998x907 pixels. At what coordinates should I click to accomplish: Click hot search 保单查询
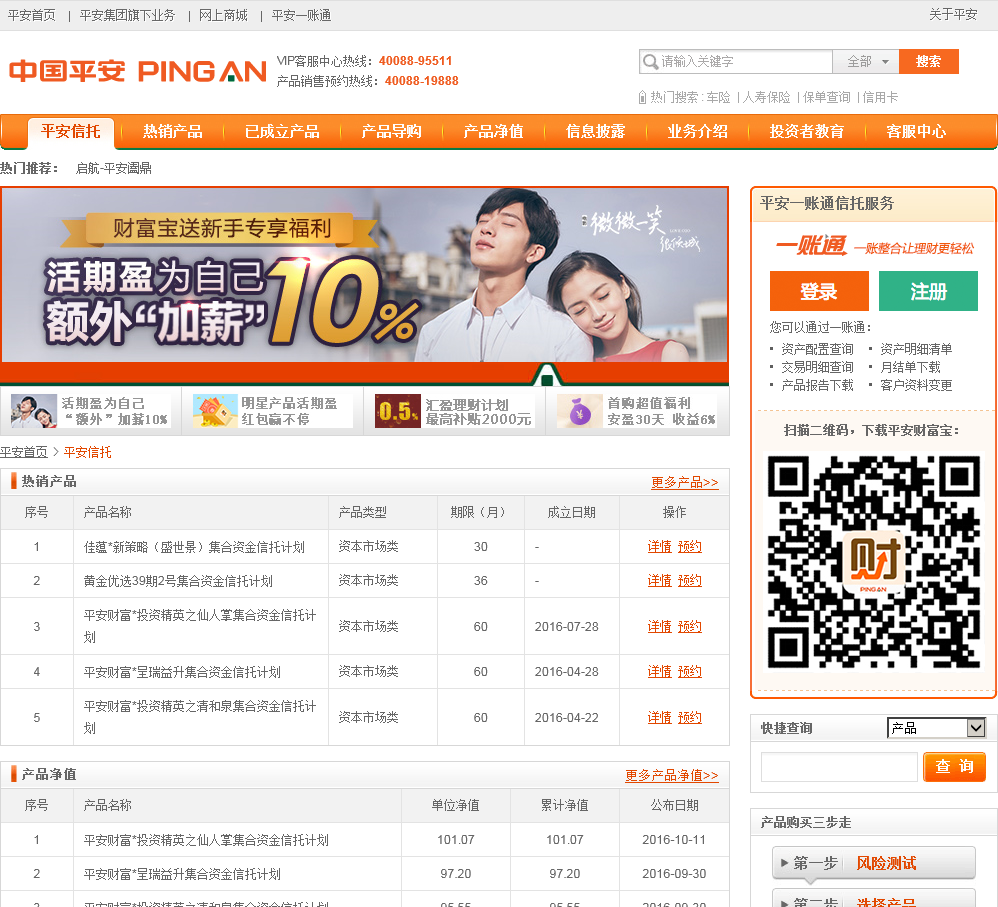pyautogui.click(x=826, y=97)
